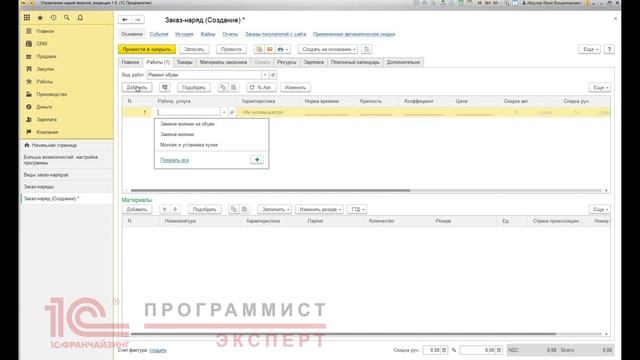The width and height of the screenshot is (640, 360).
Task: Open the События link
Action: tap(159, 34)
